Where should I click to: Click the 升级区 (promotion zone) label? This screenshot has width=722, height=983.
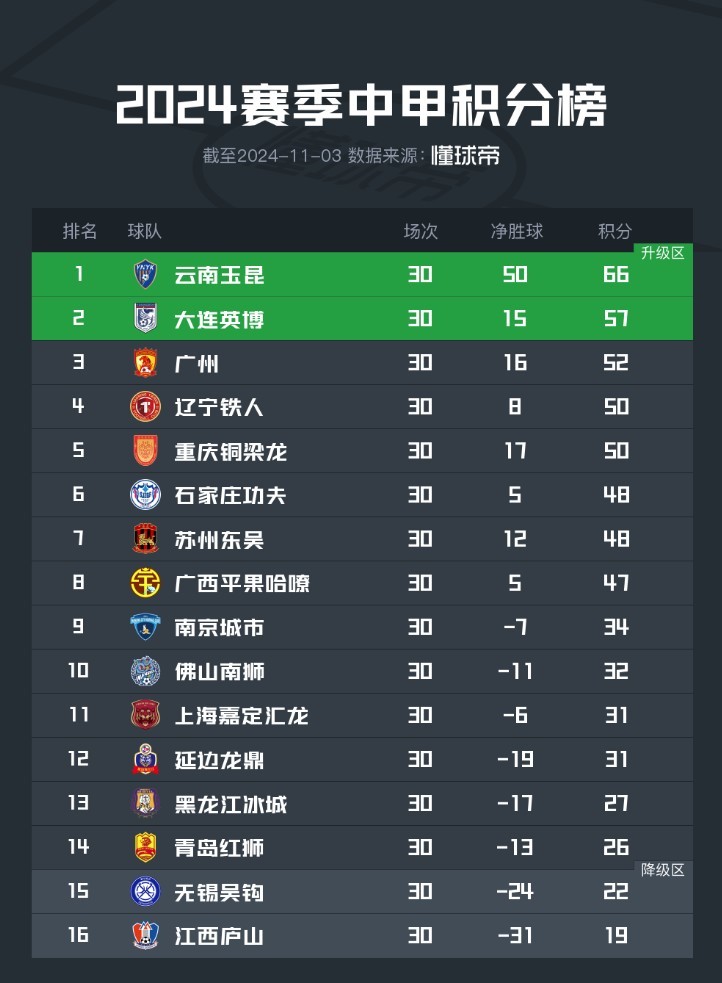click(663, 253)
